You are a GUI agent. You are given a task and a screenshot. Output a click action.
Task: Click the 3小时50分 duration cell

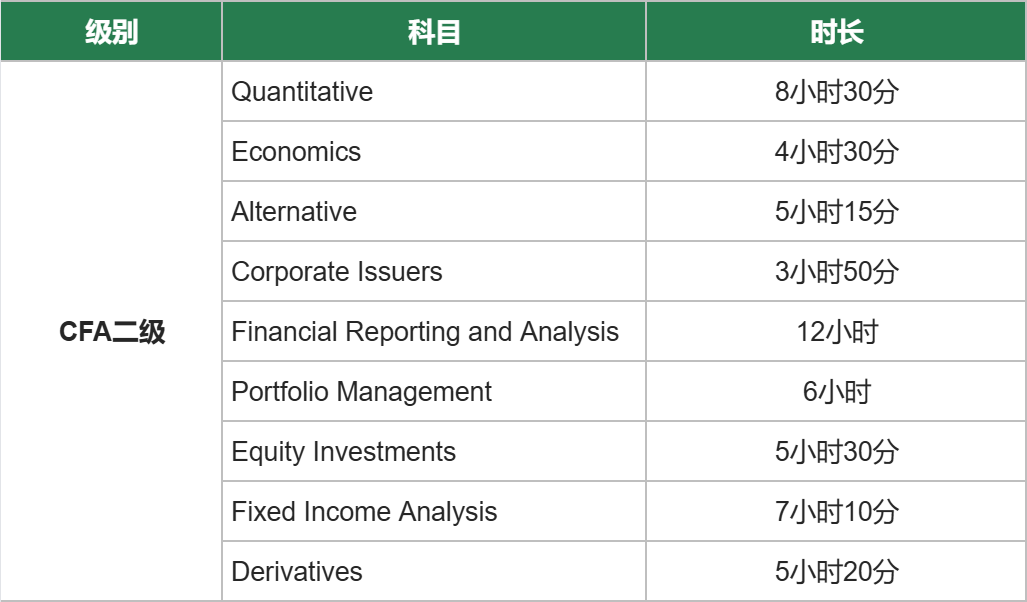click(836, 272)
